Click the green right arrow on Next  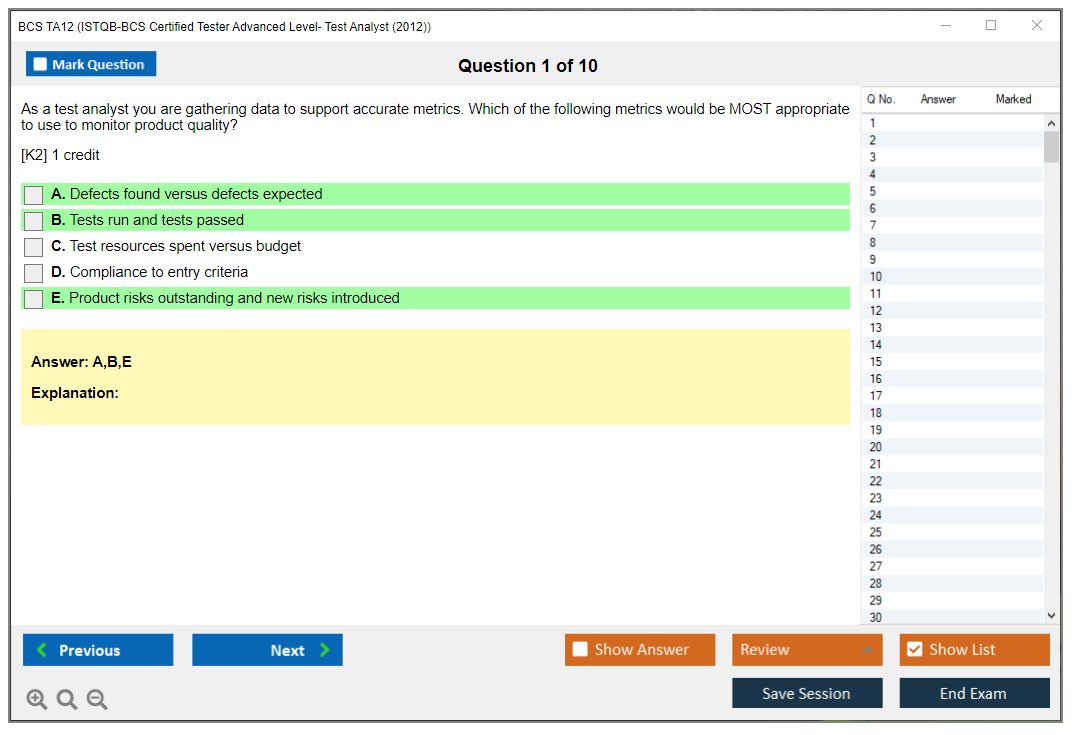point(325,650)
